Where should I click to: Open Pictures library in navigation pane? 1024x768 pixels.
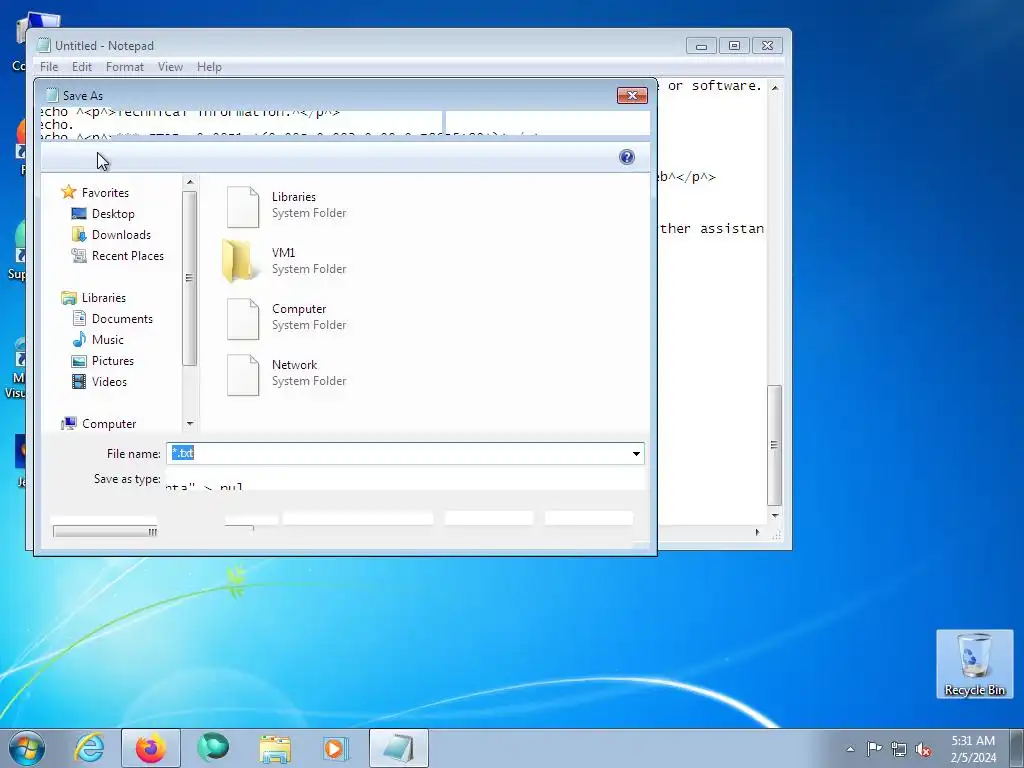[x=112, y=360]
